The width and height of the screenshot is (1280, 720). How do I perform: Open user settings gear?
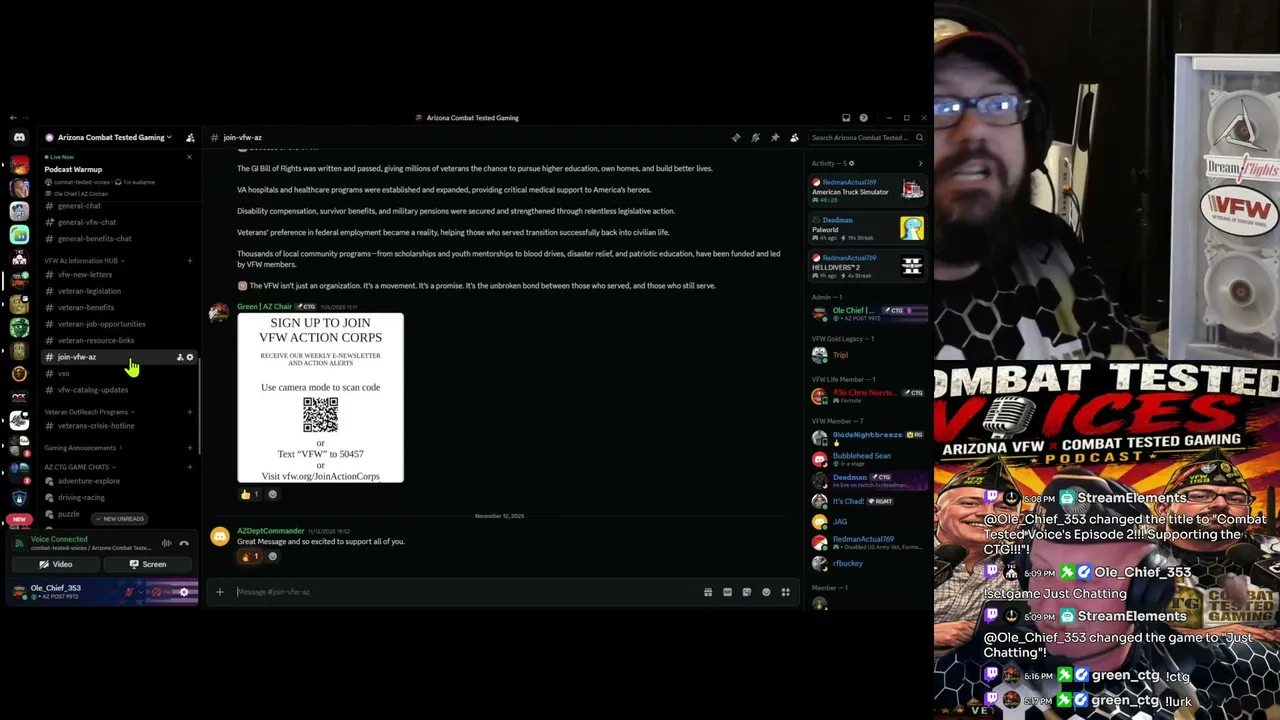184,592
